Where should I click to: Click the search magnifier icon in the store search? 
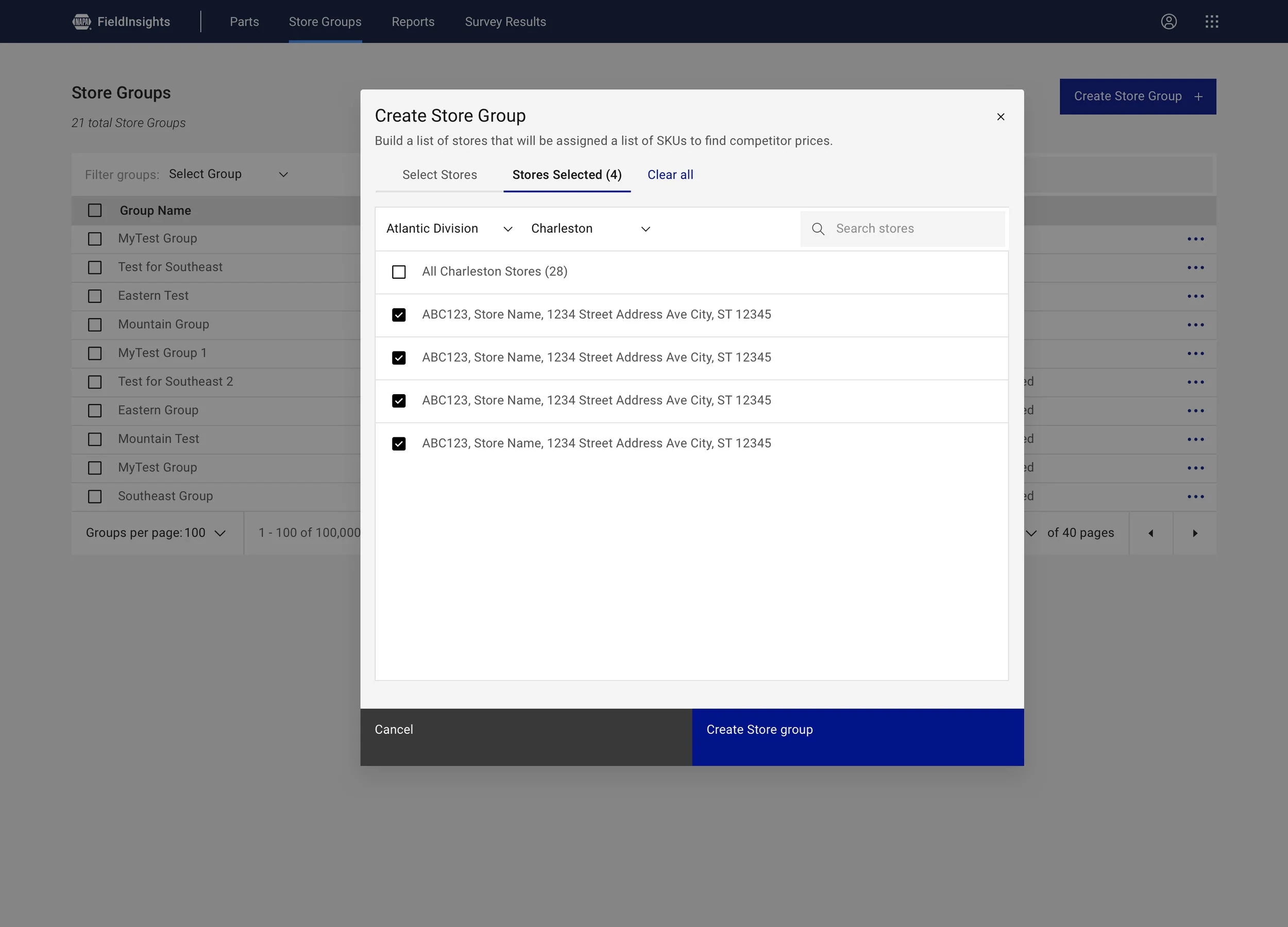[x=818, y=229]
